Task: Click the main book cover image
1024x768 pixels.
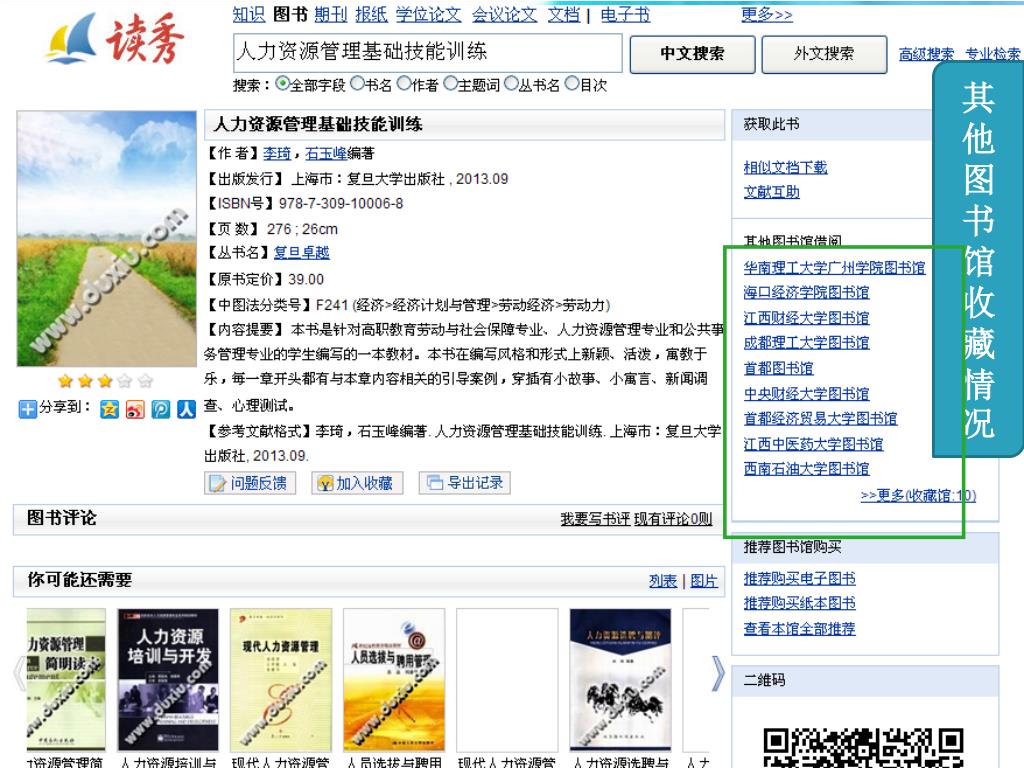Action: (106, 238)
